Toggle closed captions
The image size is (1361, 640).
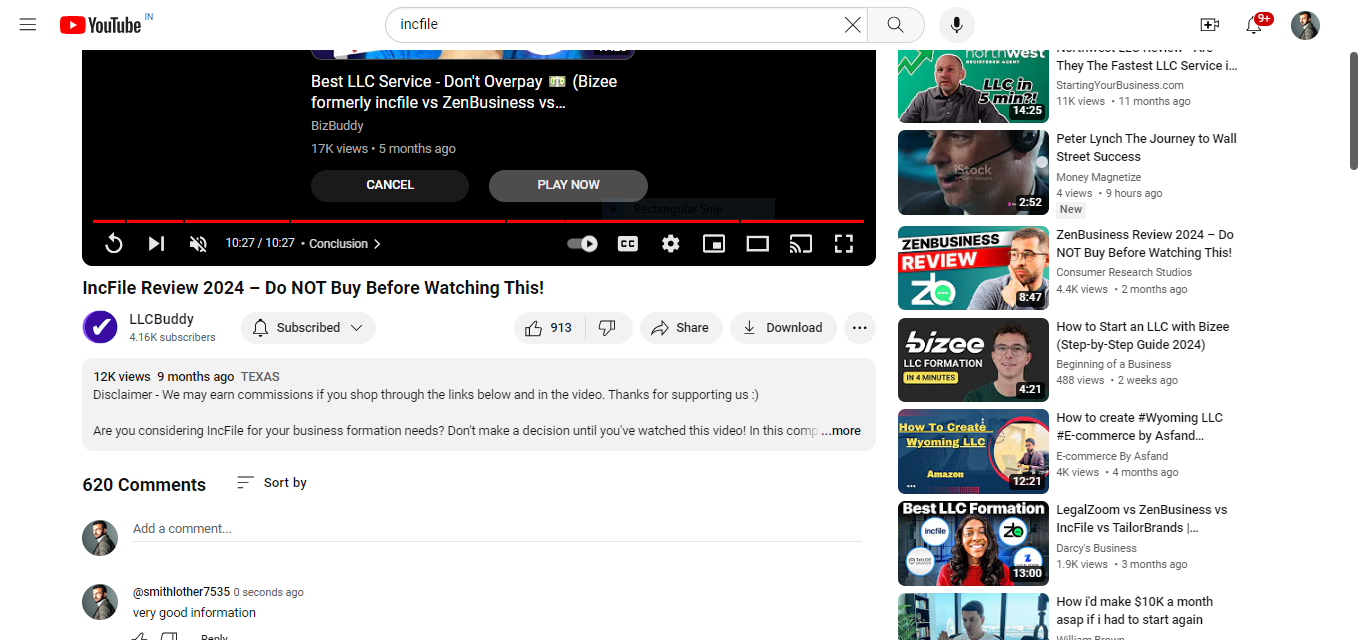pyautogui.click(x=627, y=243)
